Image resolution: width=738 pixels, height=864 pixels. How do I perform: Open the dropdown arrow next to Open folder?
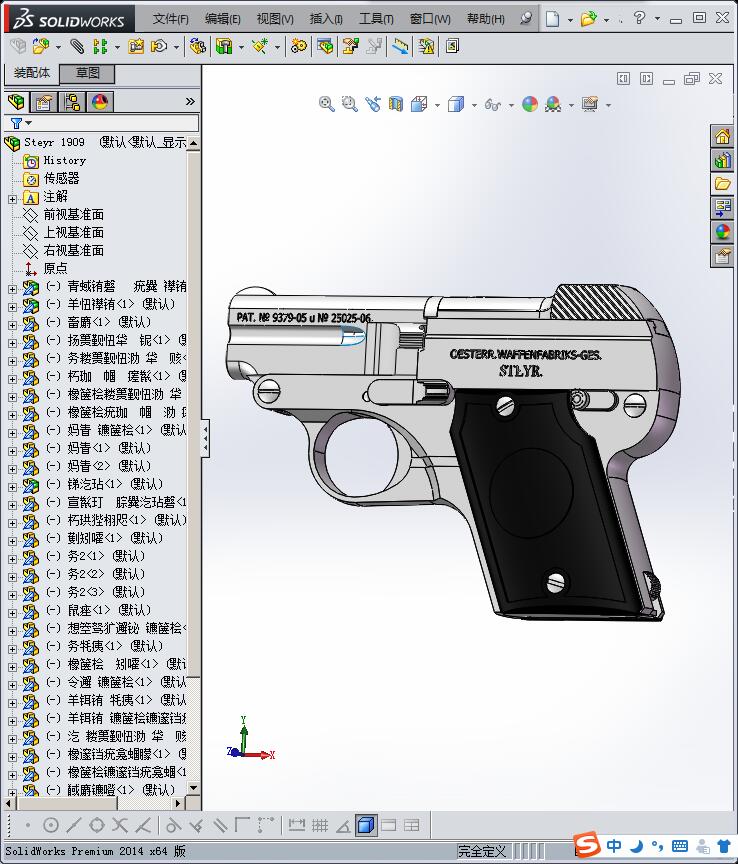point(606,20)
